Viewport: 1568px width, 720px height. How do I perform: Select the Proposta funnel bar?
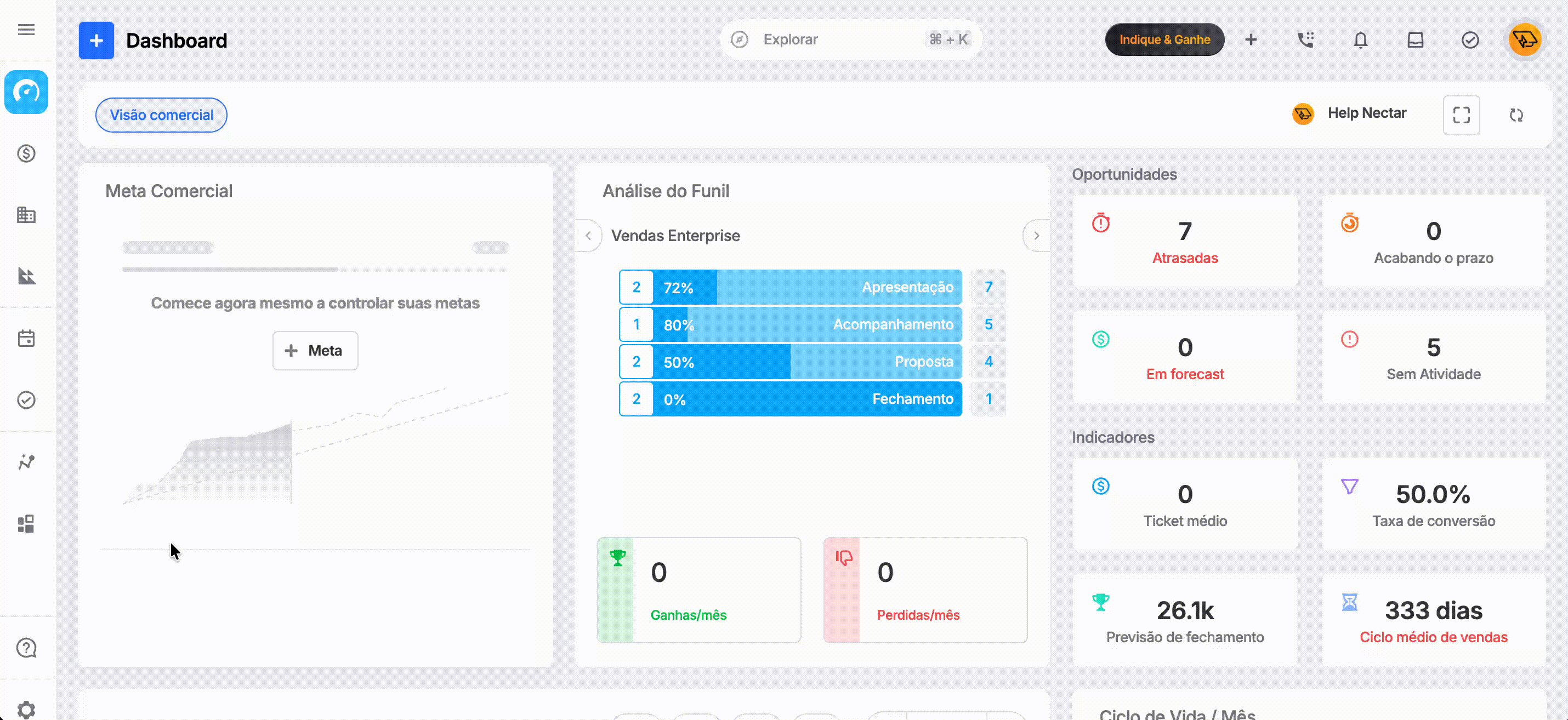pyautogui.click(x=791, y=362)
